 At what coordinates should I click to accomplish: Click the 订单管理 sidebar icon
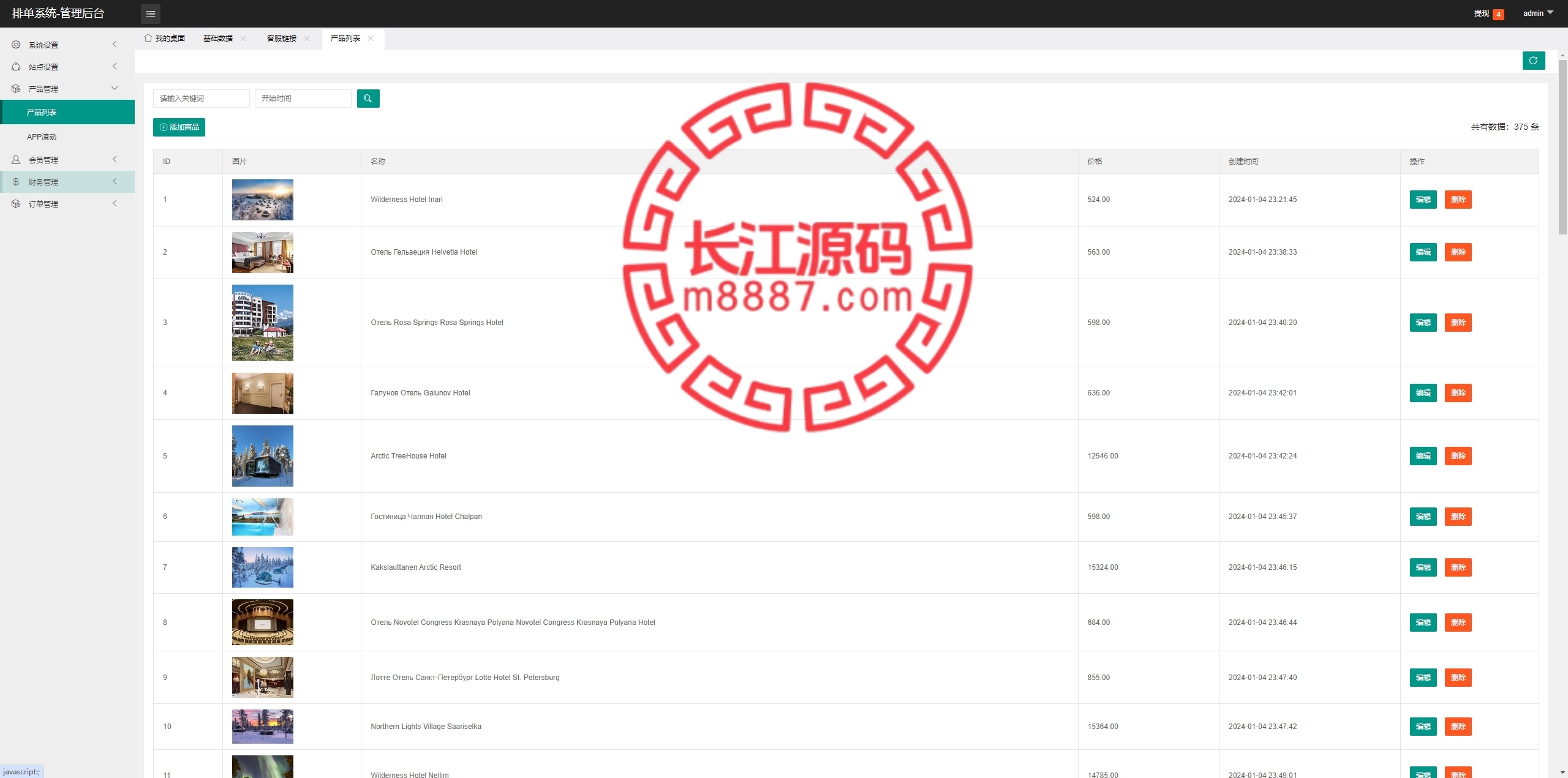(16, 204)
